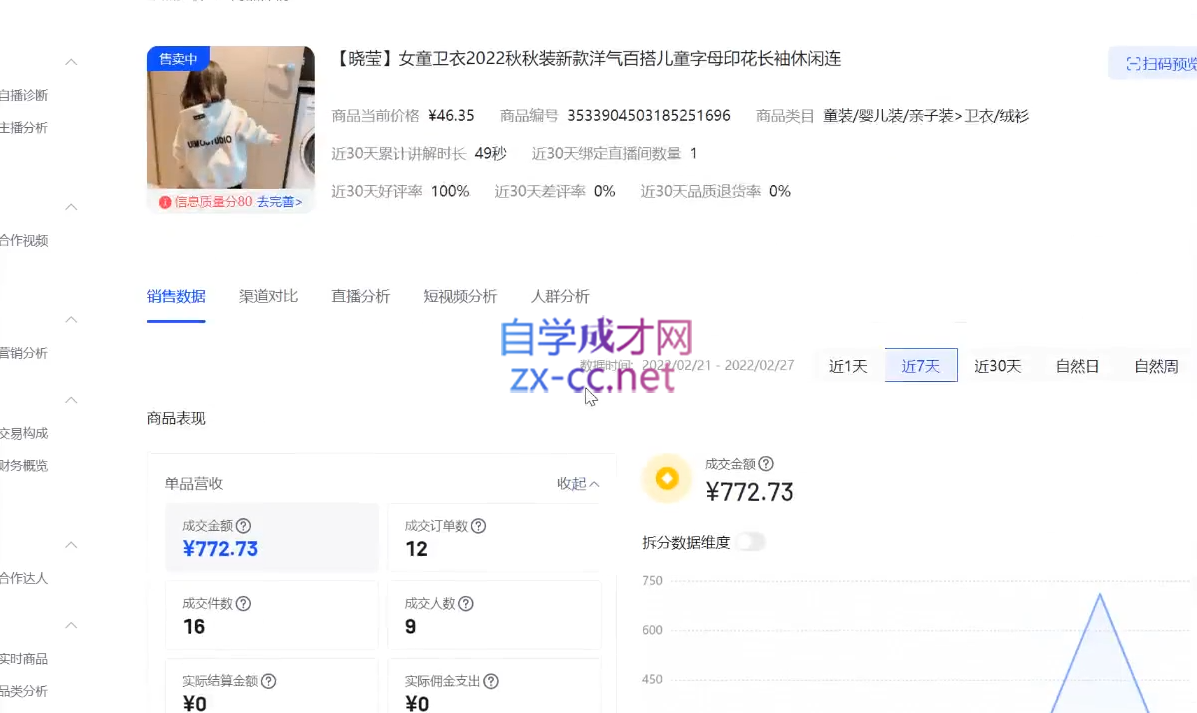Click help icon beside 实际佣金支出
Screen dimensions: 1197x713
pos(491,681)
